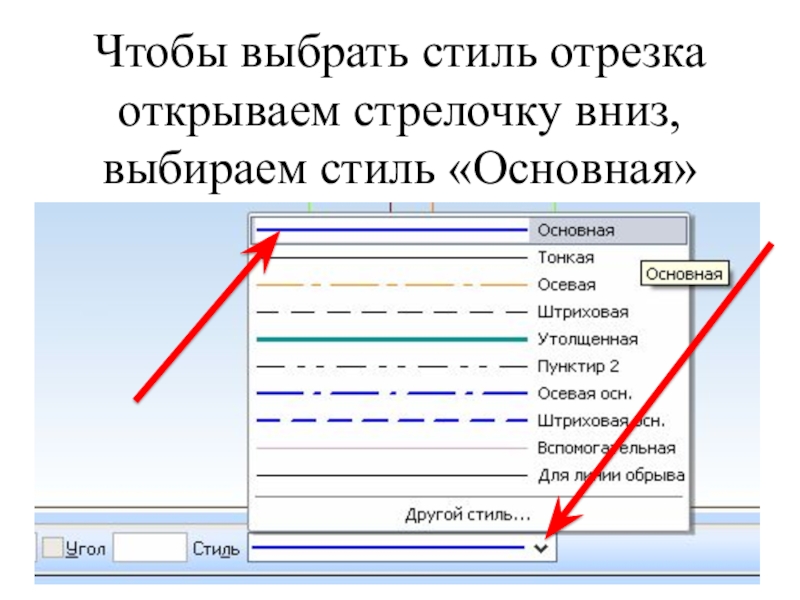This screenshot has height=600, width=800.
Task: Choose the "Утолщенная" thick style
Action: pyautogui.click(x=469, y=339)
